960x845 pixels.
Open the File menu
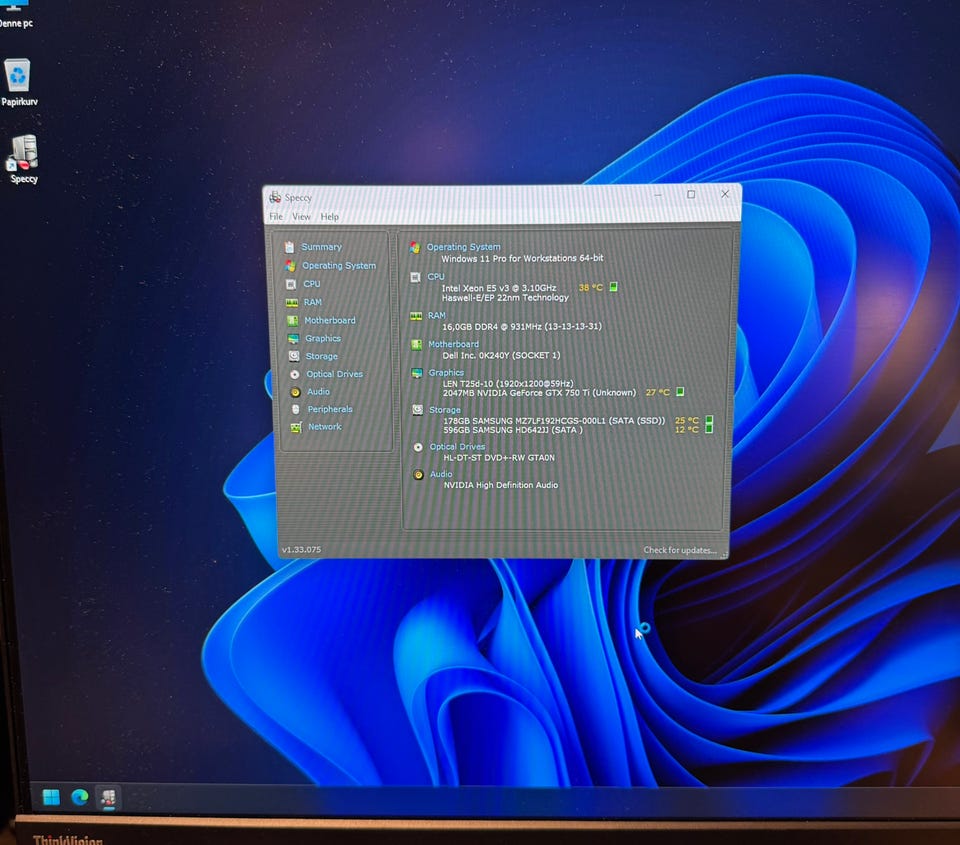276,217
